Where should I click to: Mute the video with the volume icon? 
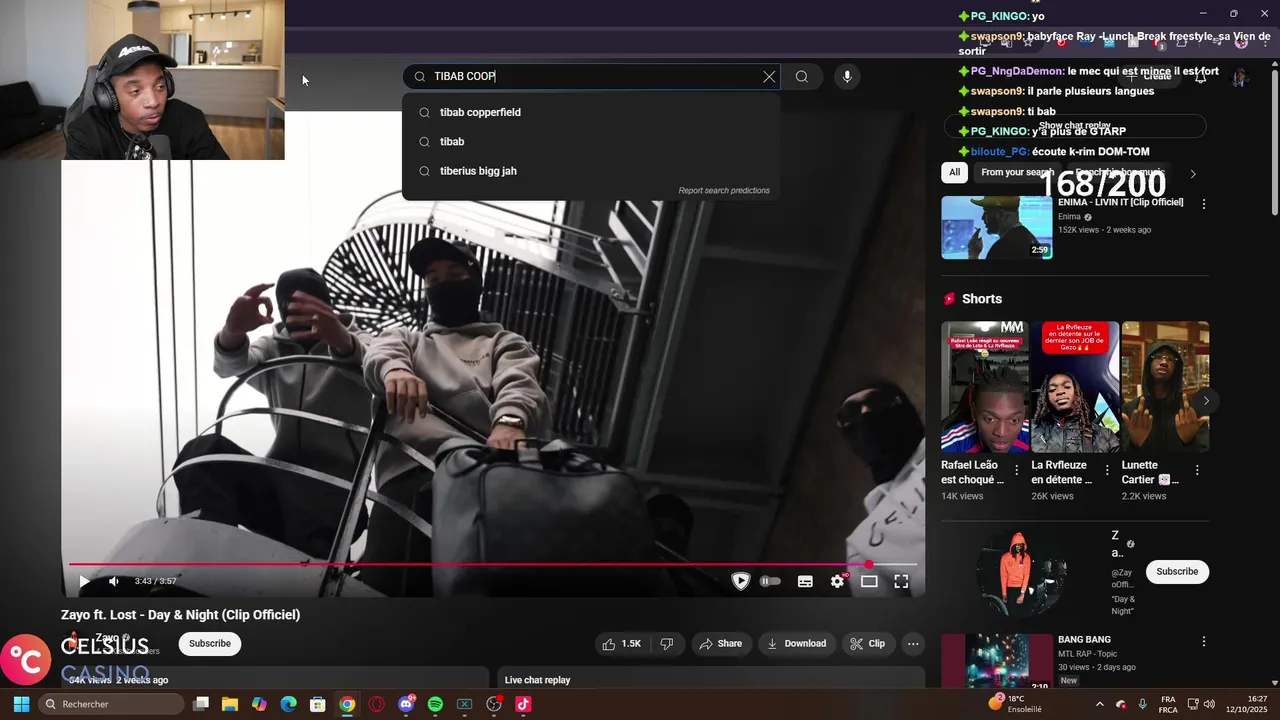[x=114, y=581]
